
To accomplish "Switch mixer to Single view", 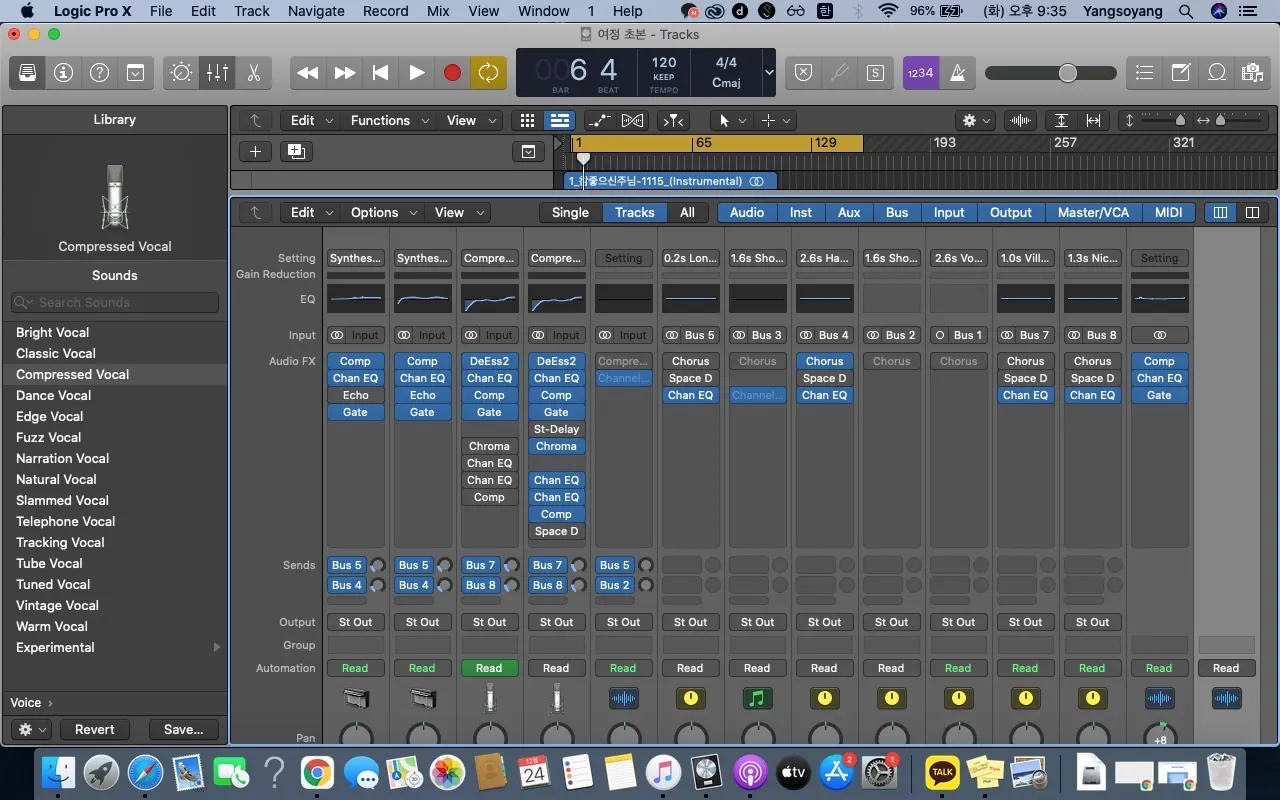I will [570, 212].
